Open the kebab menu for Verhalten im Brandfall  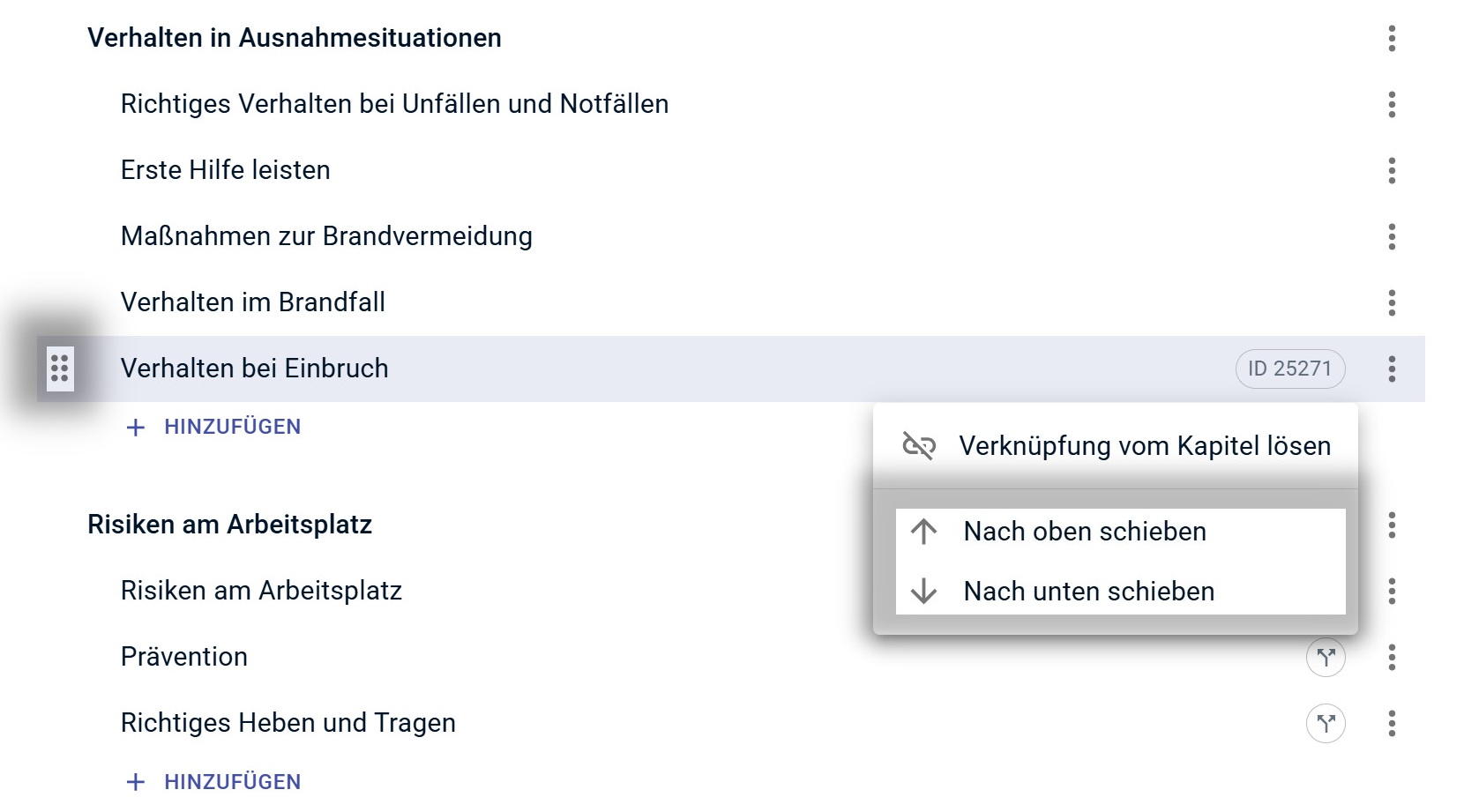click(1392, 302)
